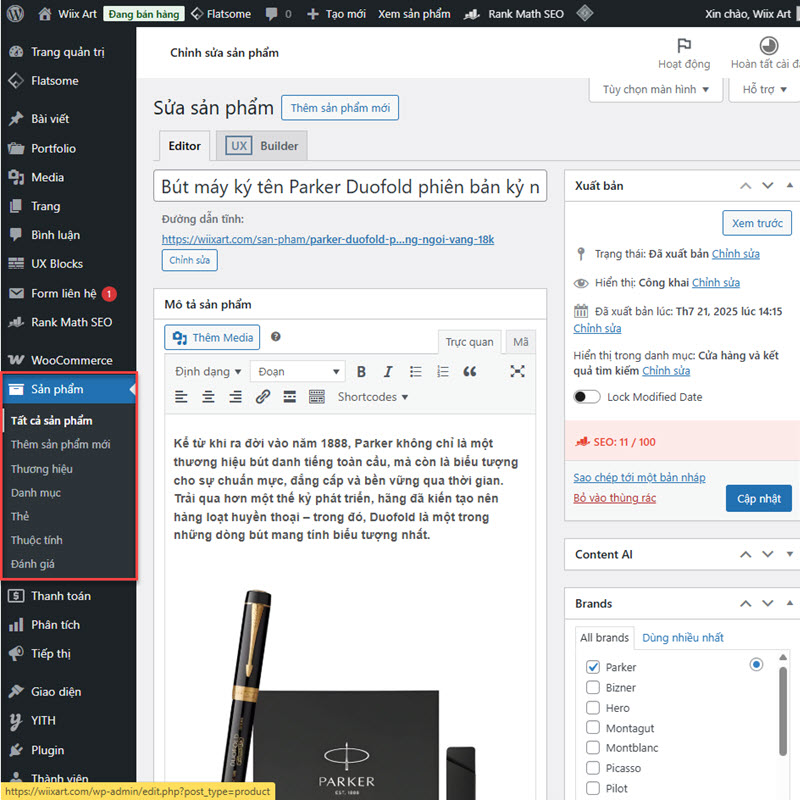This screenshot has width=800, height=800.
Task: Open Trang quản trị dashboard
Action: 68,52
